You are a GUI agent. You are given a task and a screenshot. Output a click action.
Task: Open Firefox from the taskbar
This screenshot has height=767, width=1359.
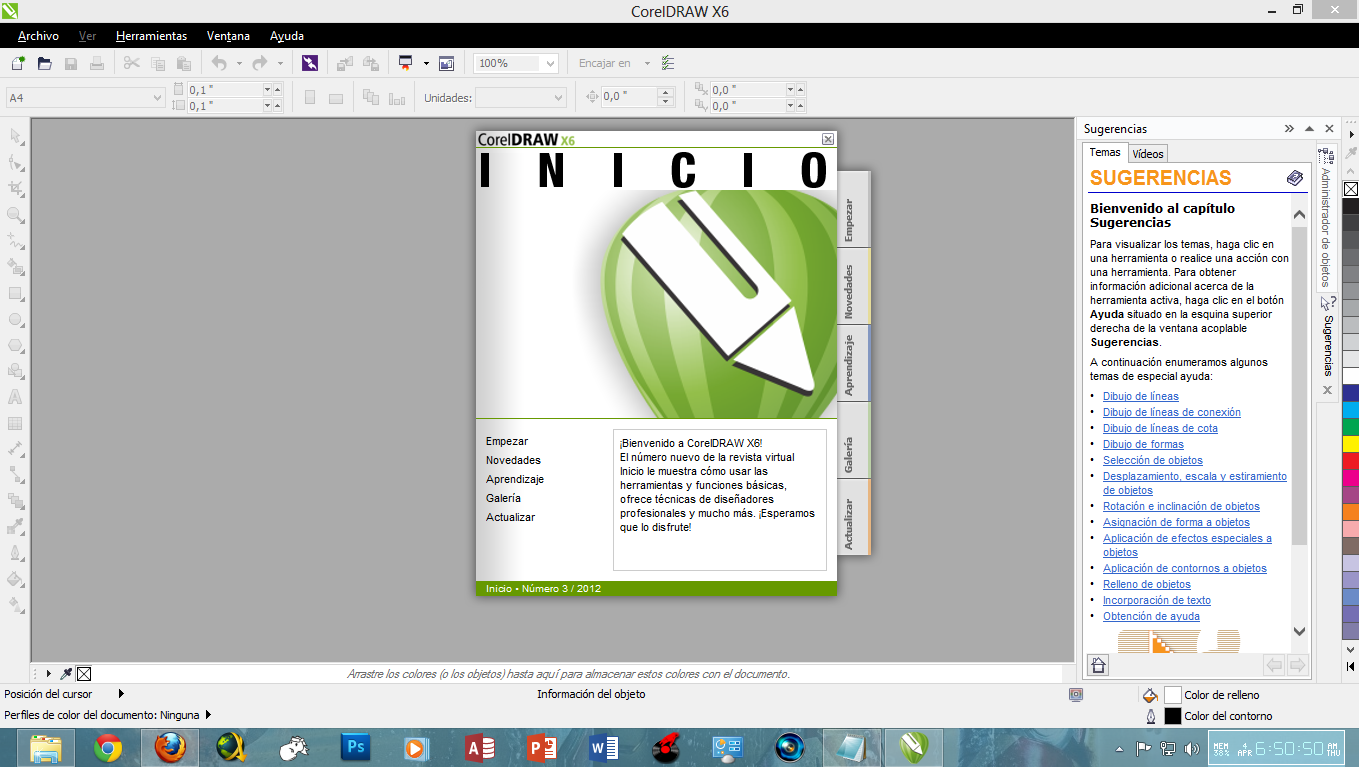(169, 747)
